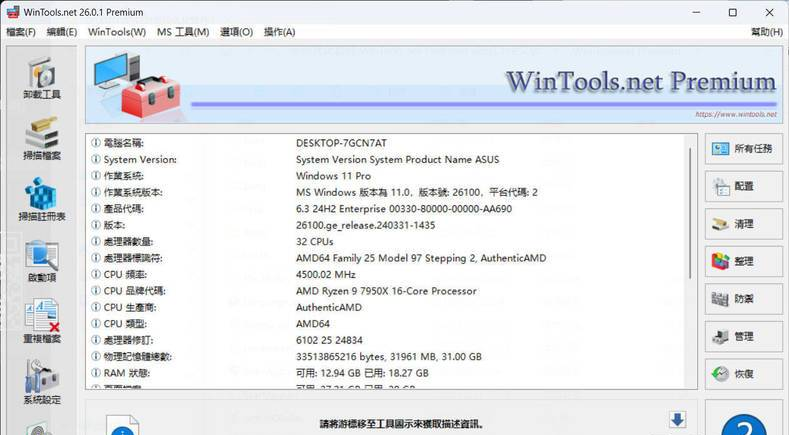Open the 卸載工具 uninstaller tool

41,78
